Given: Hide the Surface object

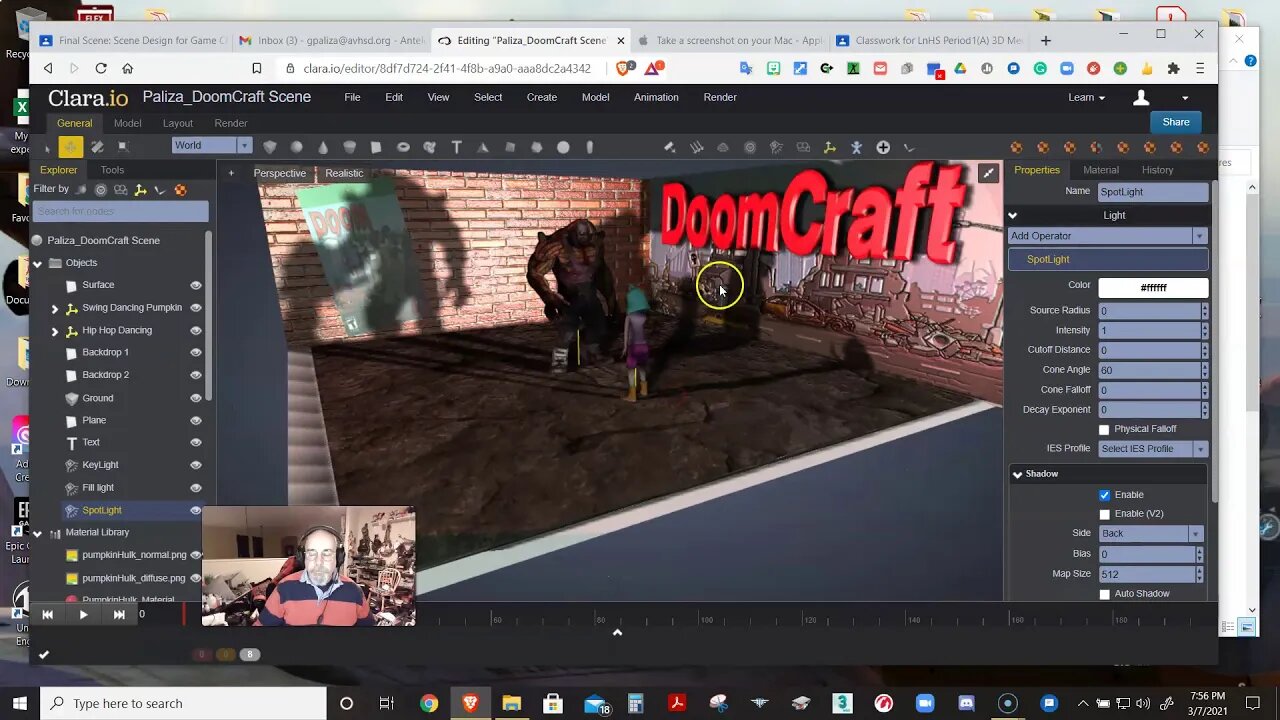Looking at the screenshot, I should pyautogui.click(x=196, y=285).
